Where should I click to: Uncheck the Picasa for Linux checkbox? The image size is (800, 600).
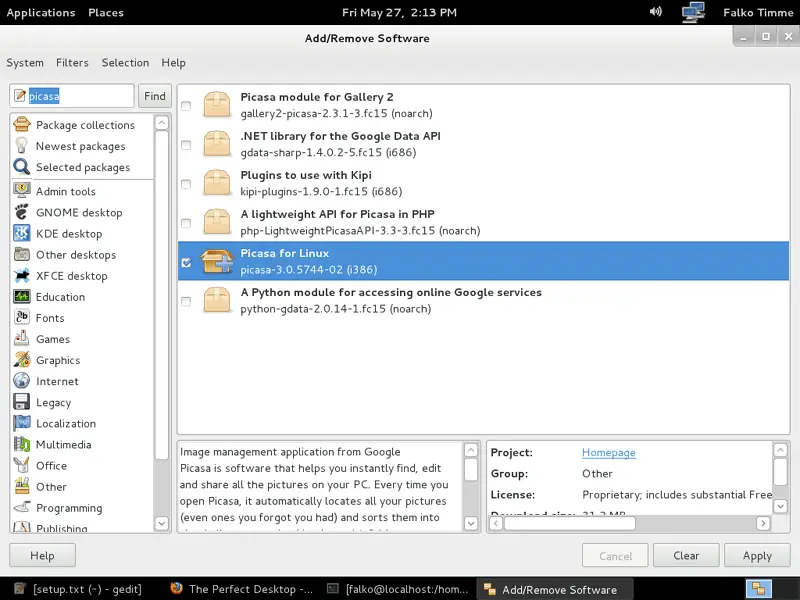tap(186, 262)
